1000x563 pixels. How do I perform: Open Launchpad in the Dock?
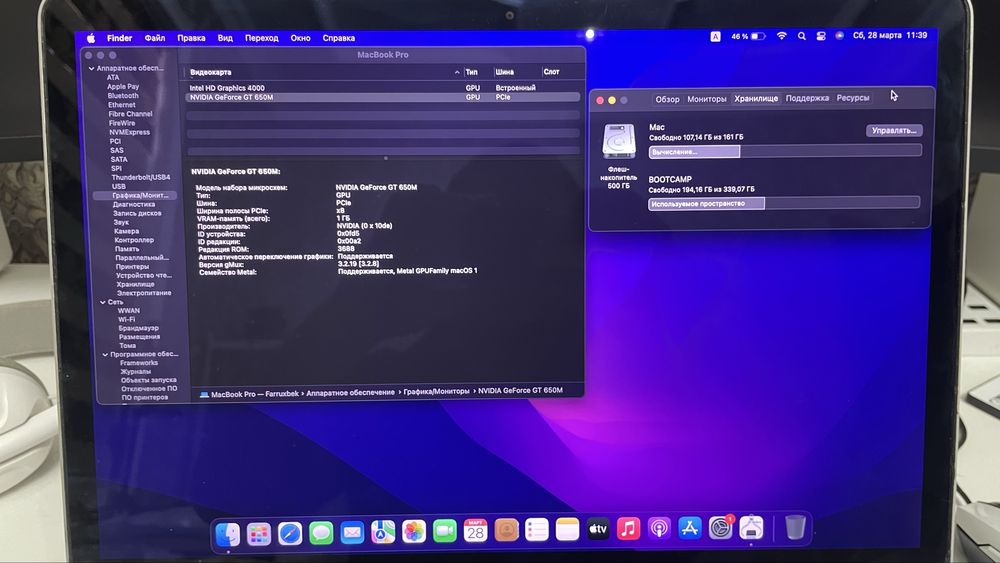coord(259,534)
